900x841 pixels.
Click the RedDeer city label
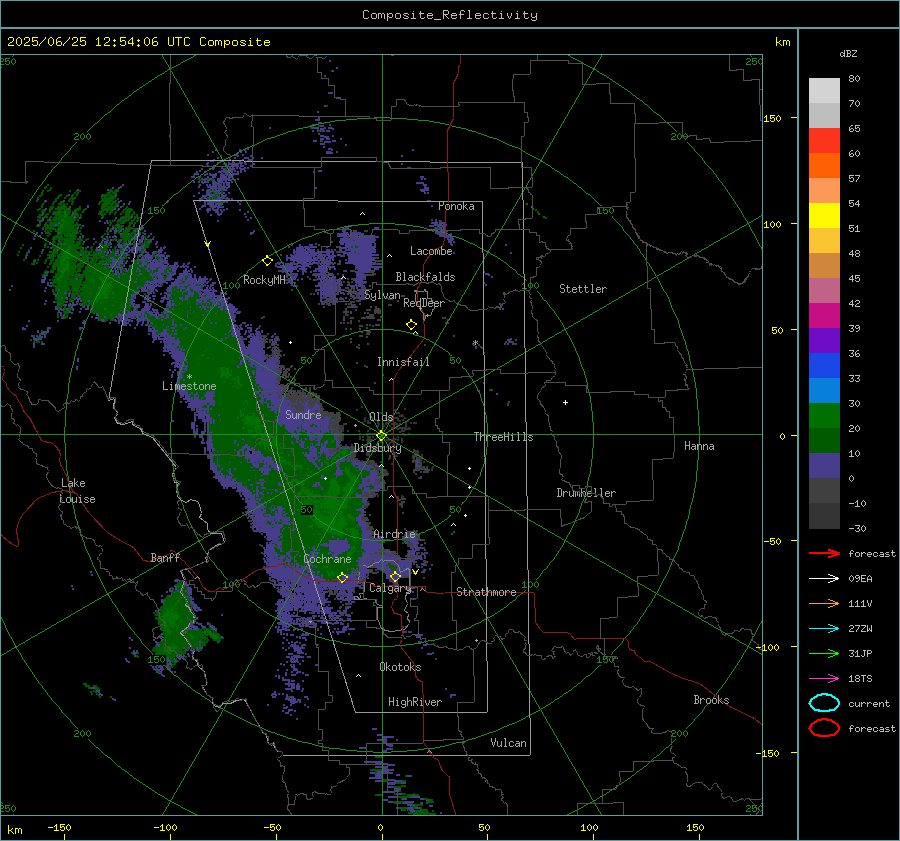[x=424, y=303]
